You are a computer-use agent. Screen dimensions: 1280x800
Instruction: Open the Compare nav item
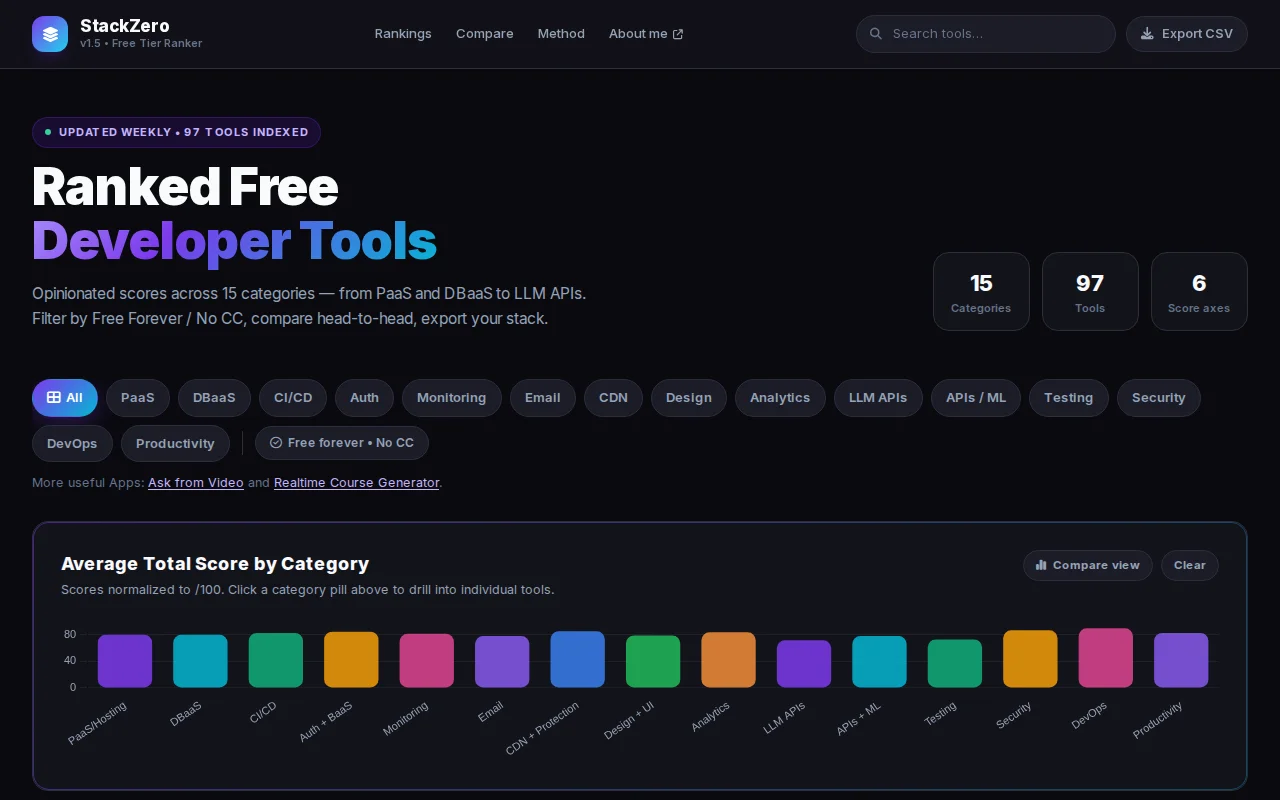485,34
